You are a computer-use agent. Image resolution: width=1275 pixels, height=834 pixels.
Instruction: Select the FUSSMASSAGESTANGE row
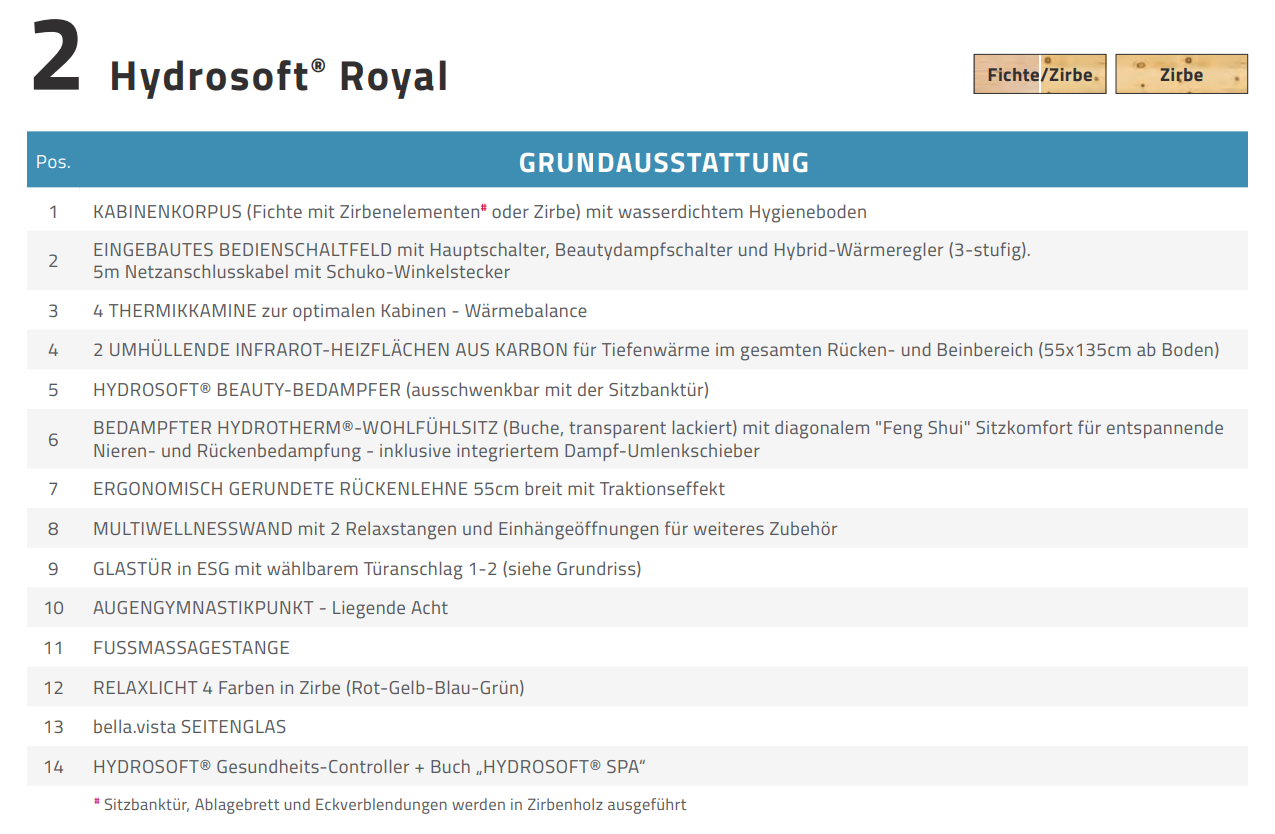point(191,648)
